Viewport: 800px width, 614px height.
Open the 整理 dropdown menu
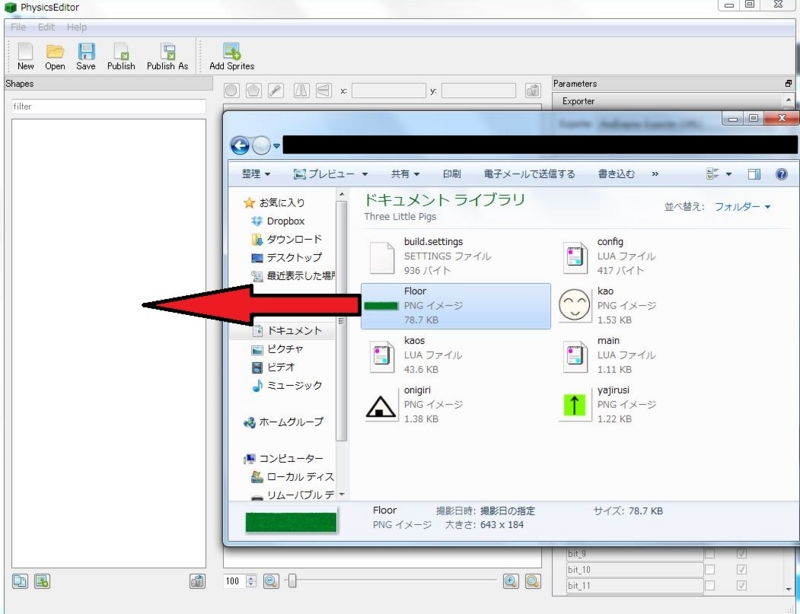[256, 174]
